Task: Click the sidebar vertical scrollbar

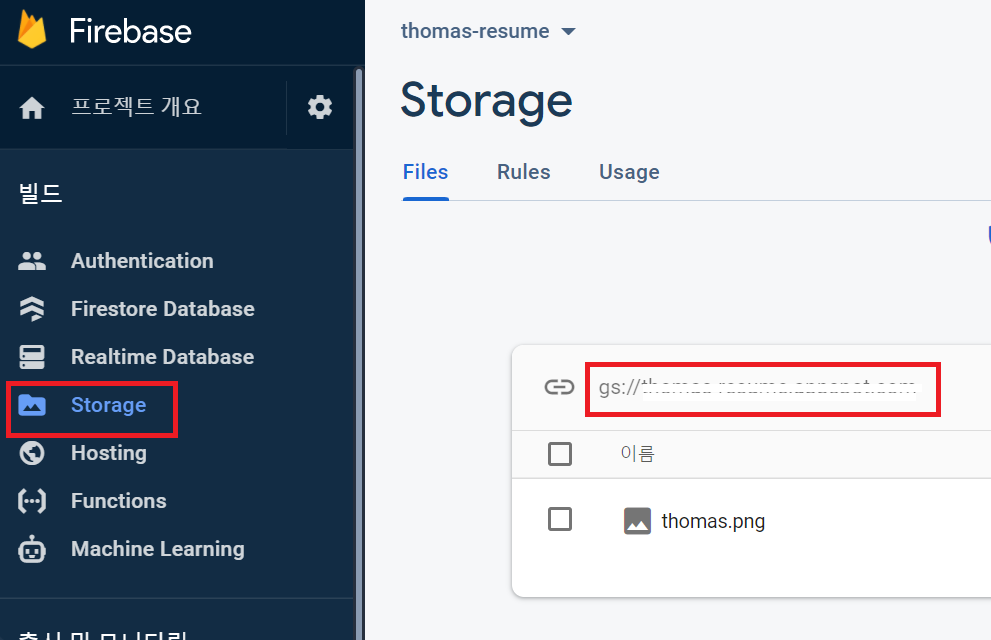Action: point(359,354)
